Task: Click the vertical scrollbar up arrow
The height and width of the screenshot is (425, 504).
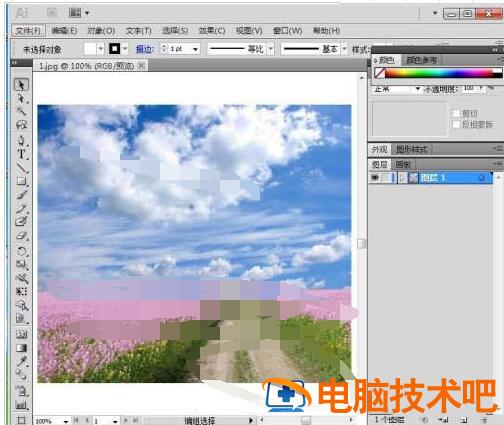Action: click(x=362, y=78)
